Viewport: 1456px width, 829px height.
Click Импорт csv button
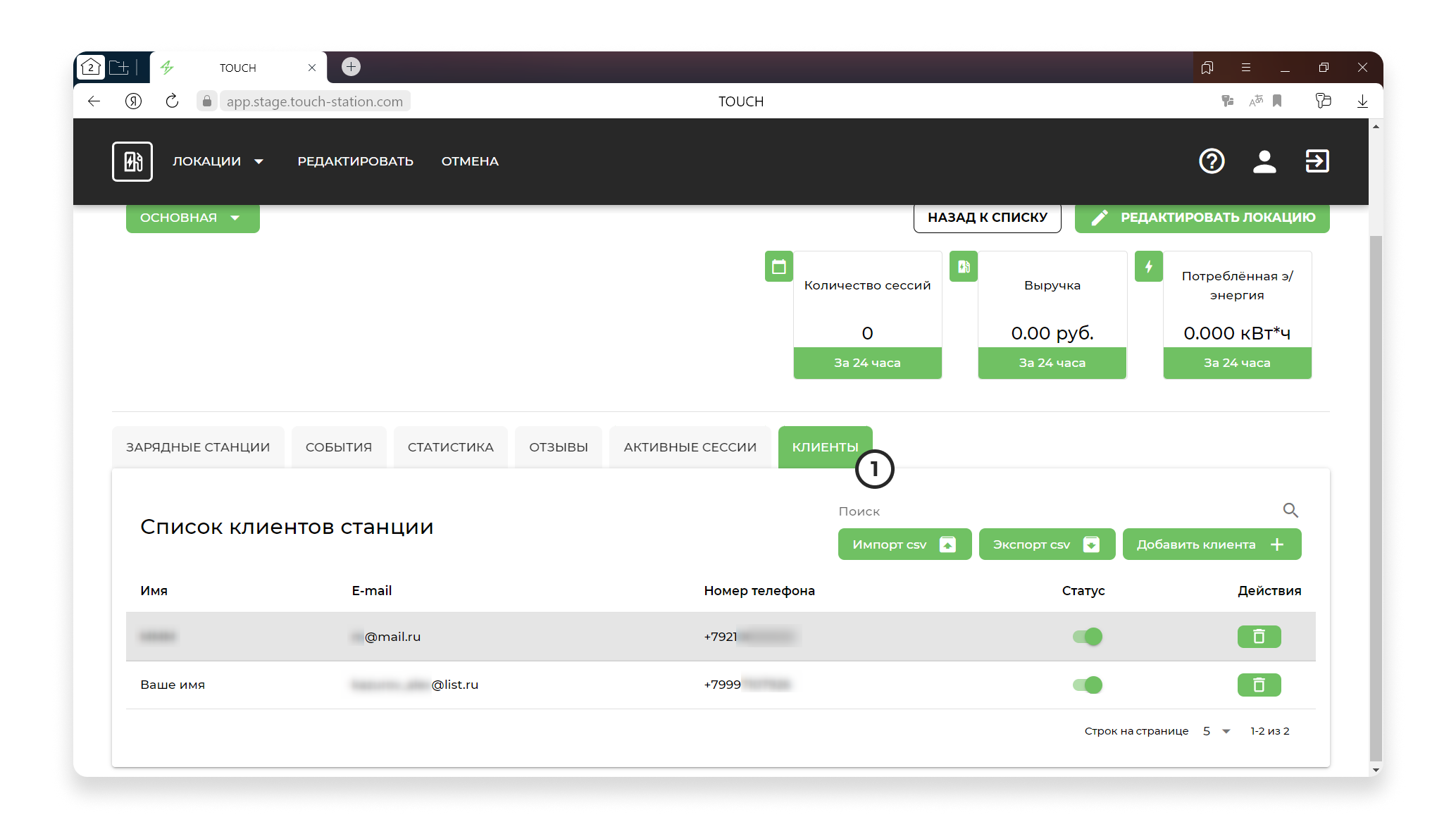[904, 544]
